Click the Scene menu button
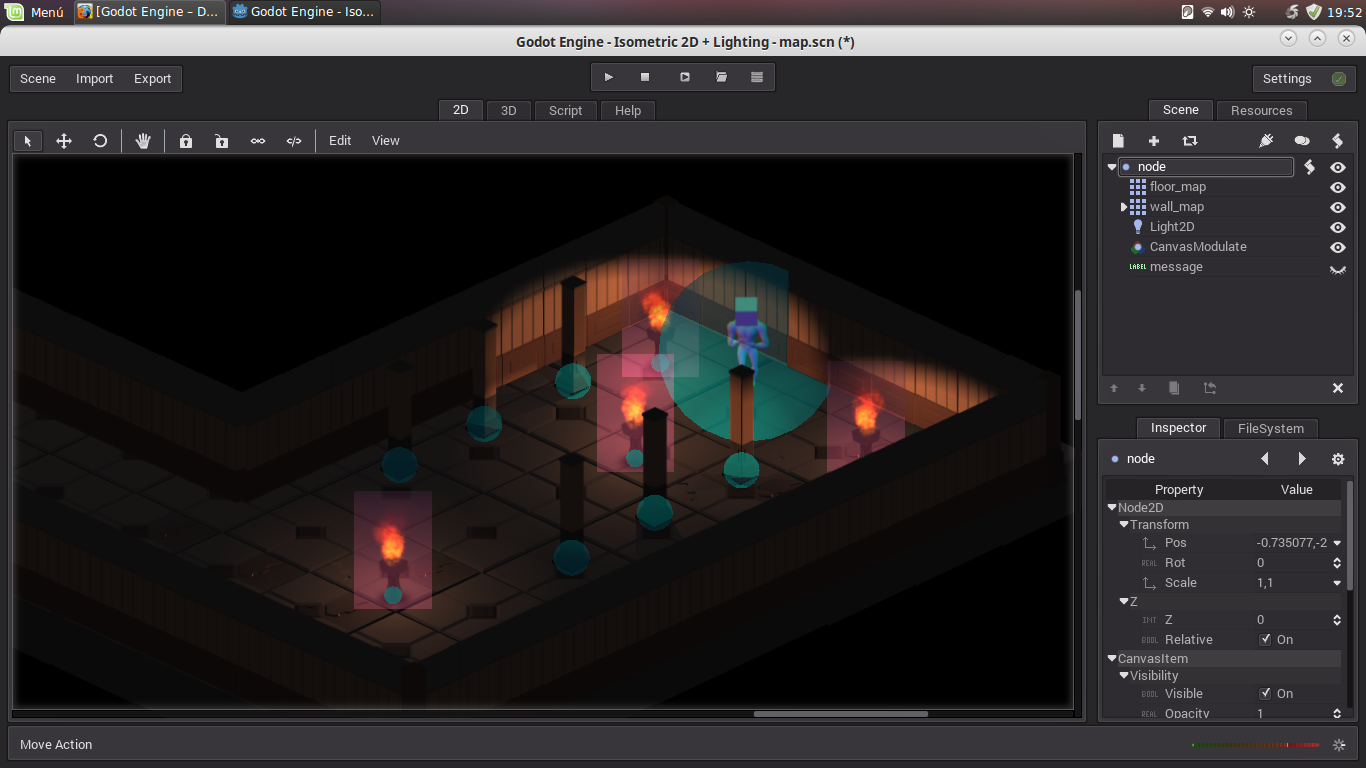The image size is (1366, 768). coord(37,78)
